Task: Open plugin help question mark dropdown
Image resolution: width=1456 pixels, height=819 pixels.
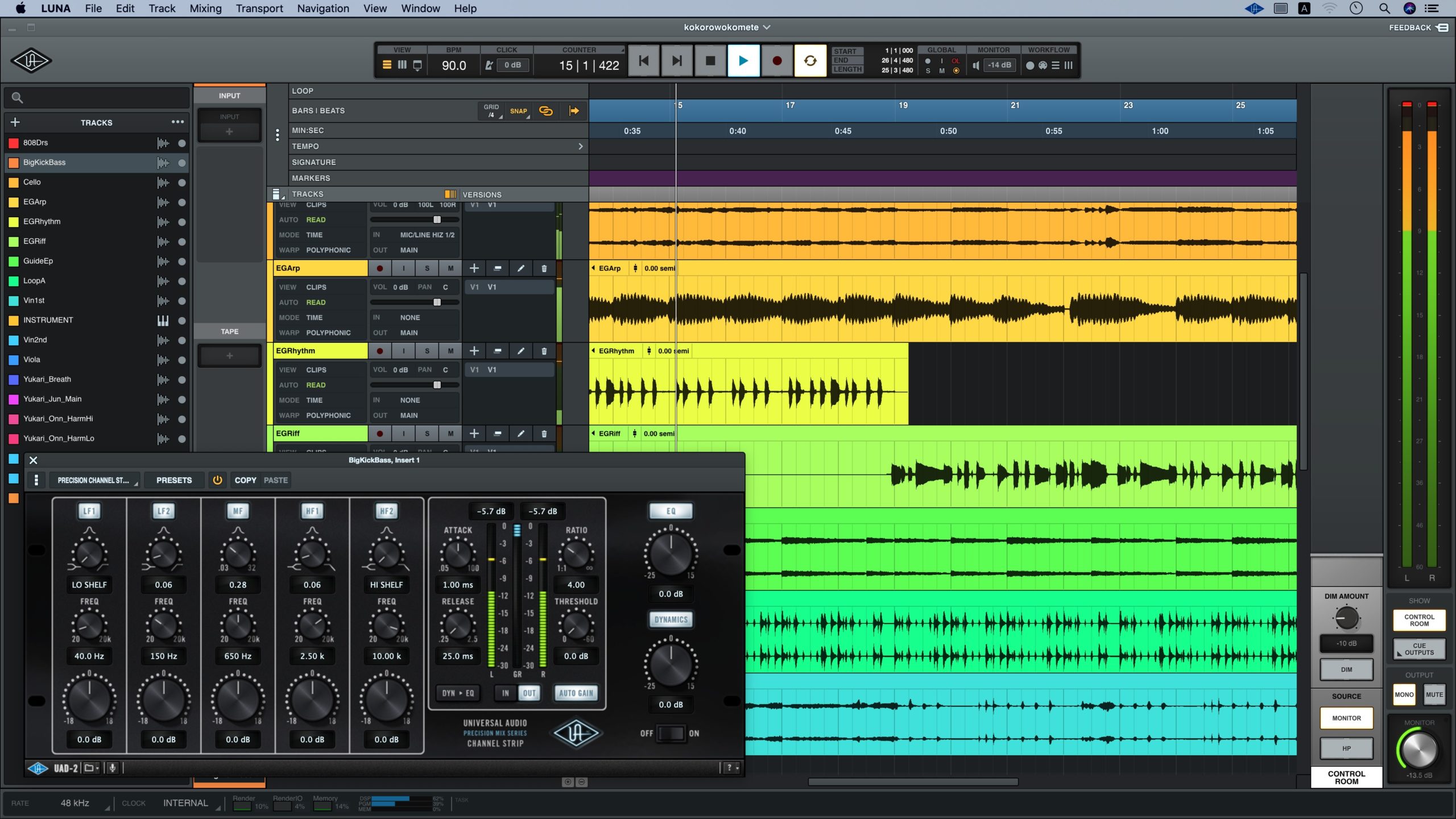Action: click(732, 768)
